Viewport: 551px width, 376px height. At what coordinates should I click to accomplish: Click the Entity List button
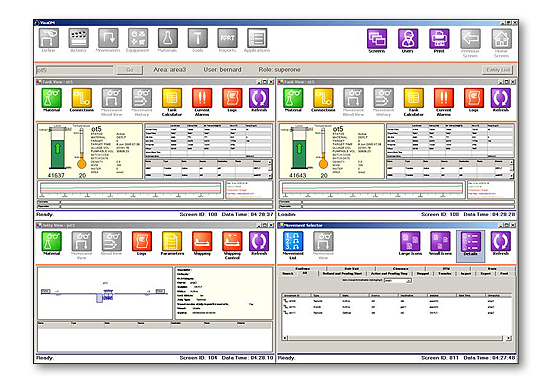pyautogui.click(x=498, y=70)
